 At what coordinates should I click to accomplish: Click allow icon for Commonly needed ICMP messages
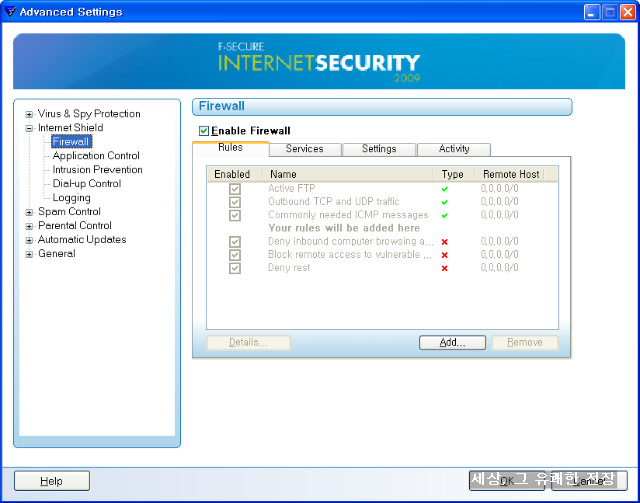[445, 215]
